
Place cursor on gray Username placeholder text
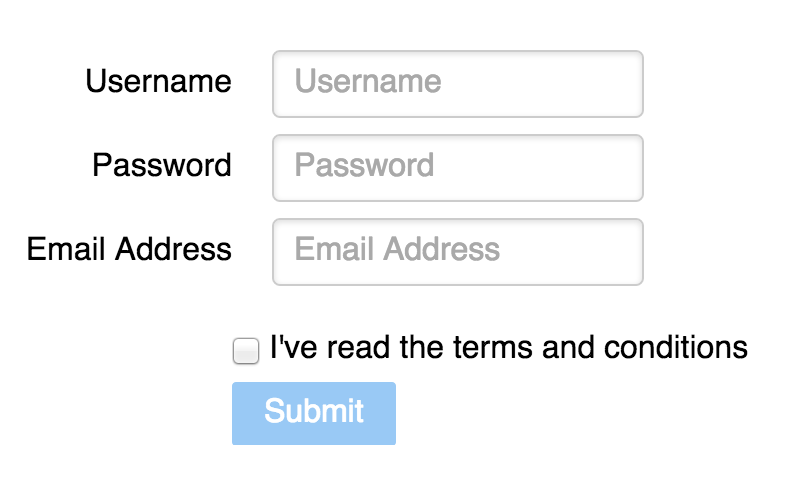[368, 81]
